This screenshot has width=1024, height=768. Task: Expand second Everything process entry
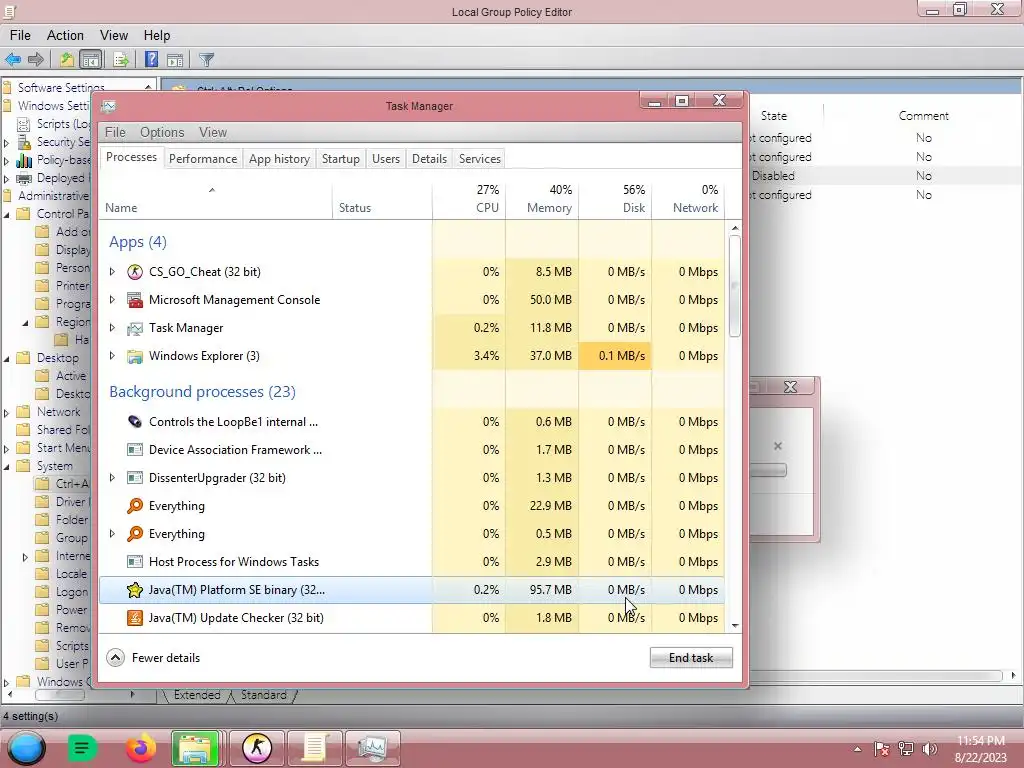[112, 534]
